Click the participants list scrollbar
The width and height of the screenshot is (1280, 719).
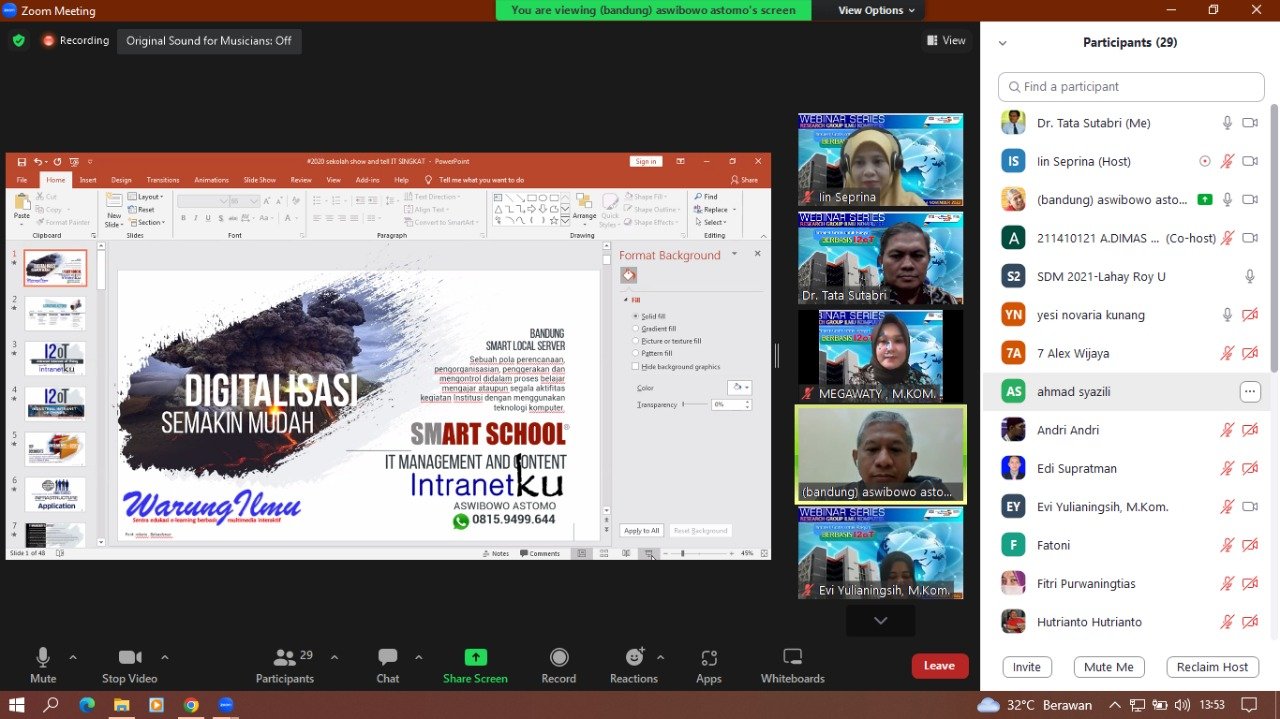click(x=1274, y=240)
